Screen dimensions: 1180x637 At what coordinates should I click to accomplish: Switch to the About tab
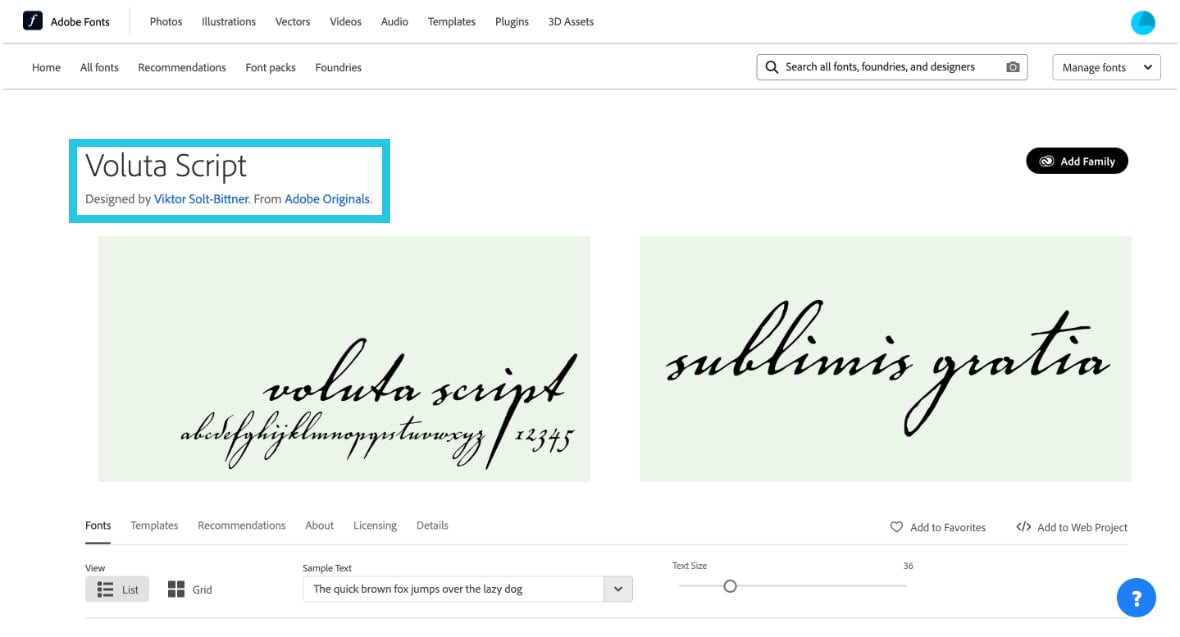click(319, 526)
